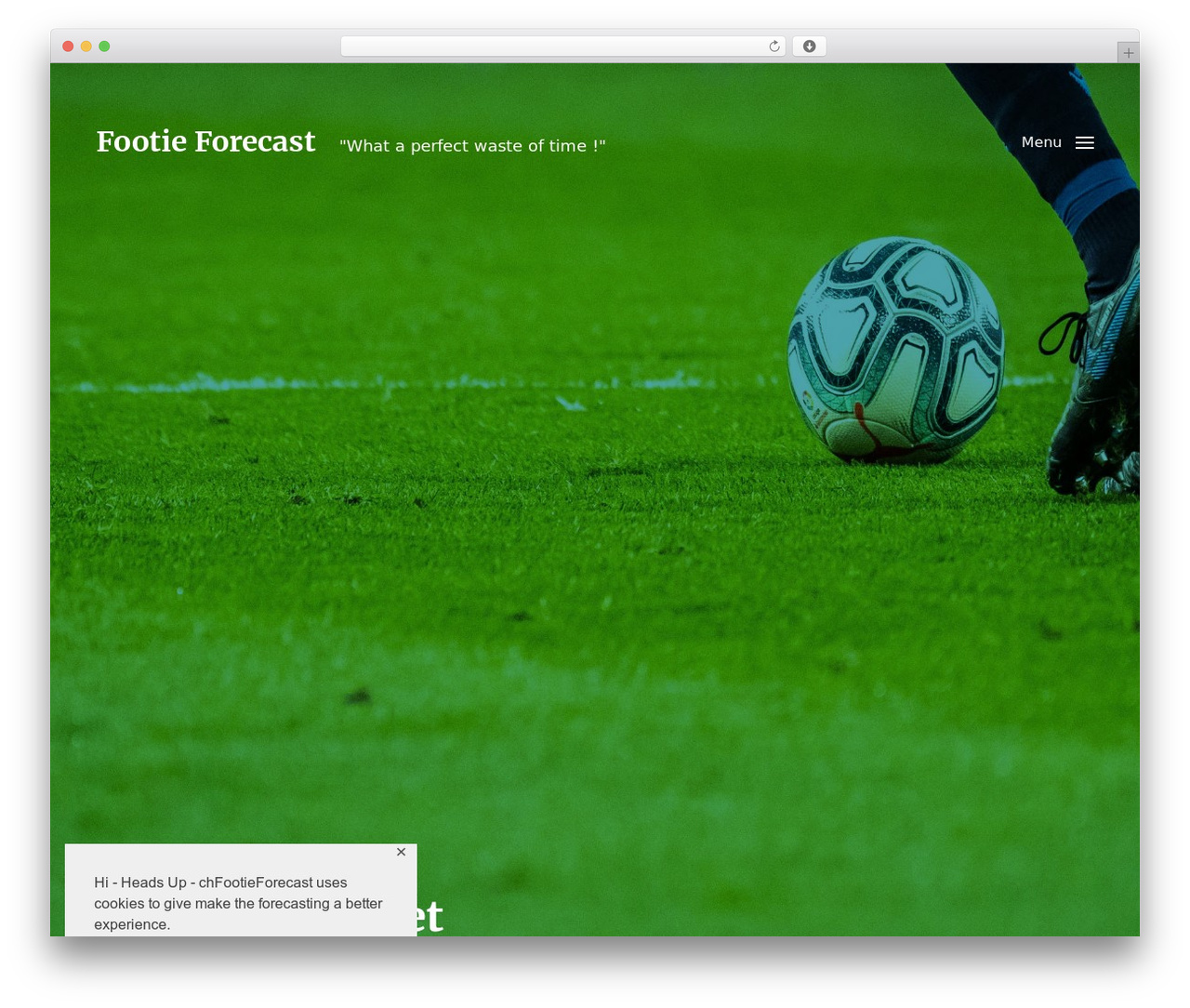Focus the browser address bar
The width and height of the screenshot is (1190, 1008).
tap(563, 46)
